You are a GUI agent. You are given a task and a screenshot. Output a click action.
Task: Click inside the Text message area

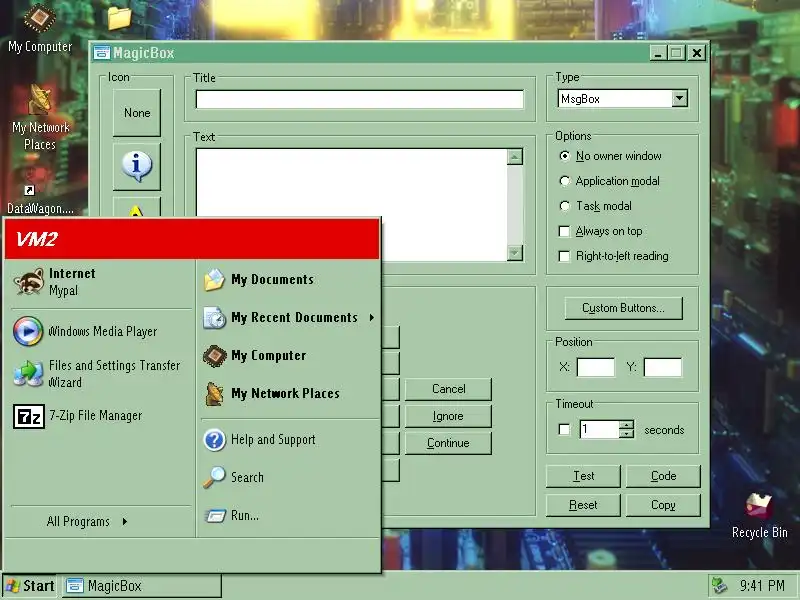click(x=352, y=205)
